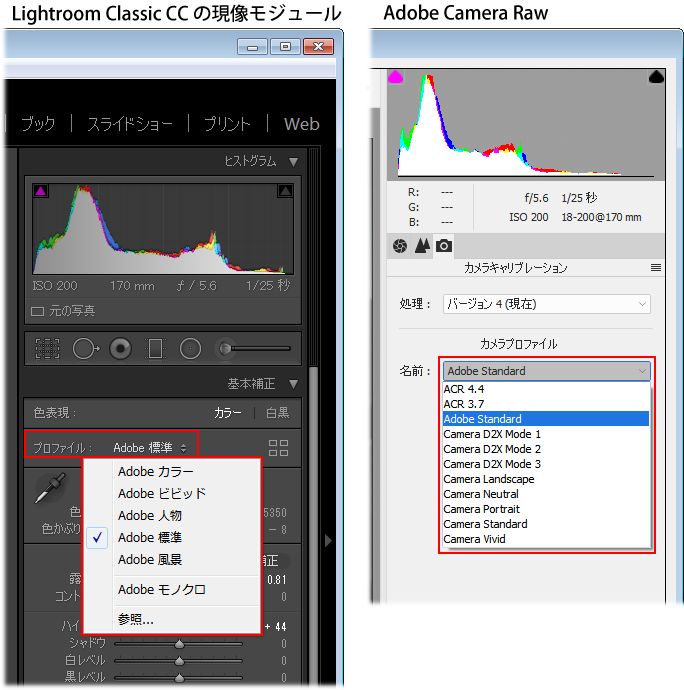The image size is (684, 690).
Task: Click the シャドウ slider handle
Action: click(179, 644)
